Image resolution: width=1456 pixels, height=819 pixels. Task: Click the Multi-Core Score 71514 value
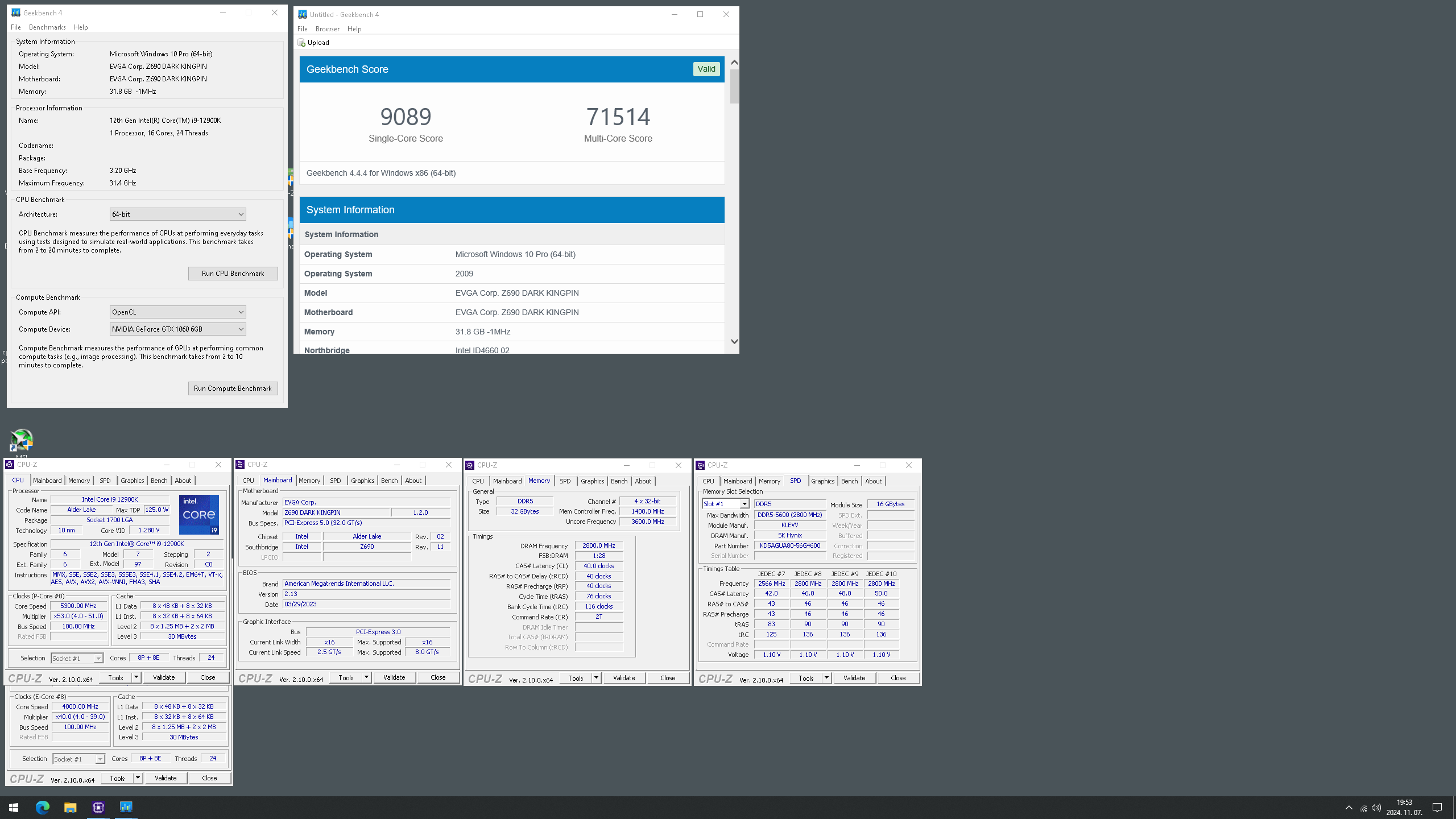click(x=618, y=117)
